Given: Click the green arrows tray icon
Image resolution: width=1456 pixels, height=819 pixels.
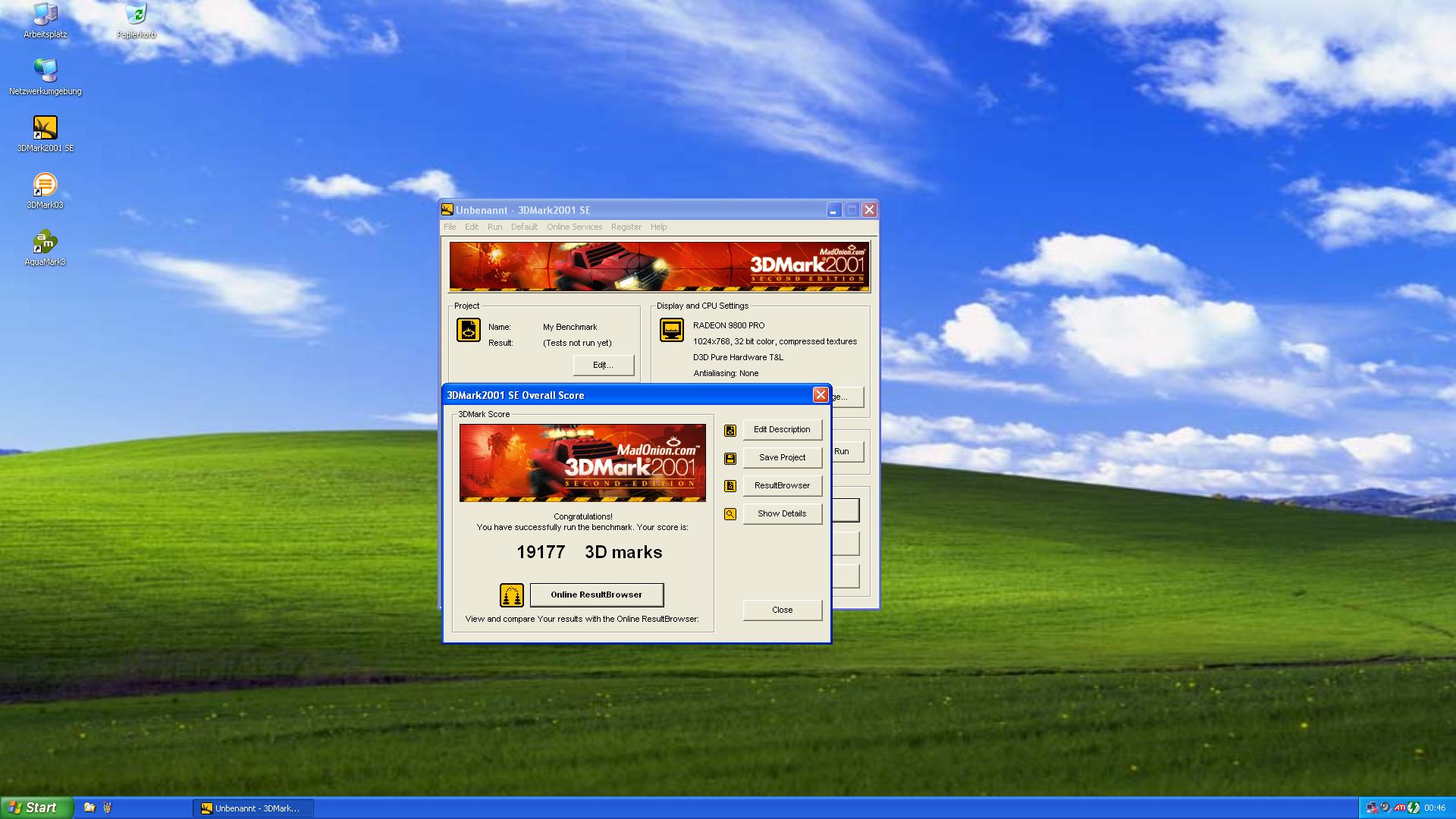Looking at the screenshot, I should point(1414,808).
